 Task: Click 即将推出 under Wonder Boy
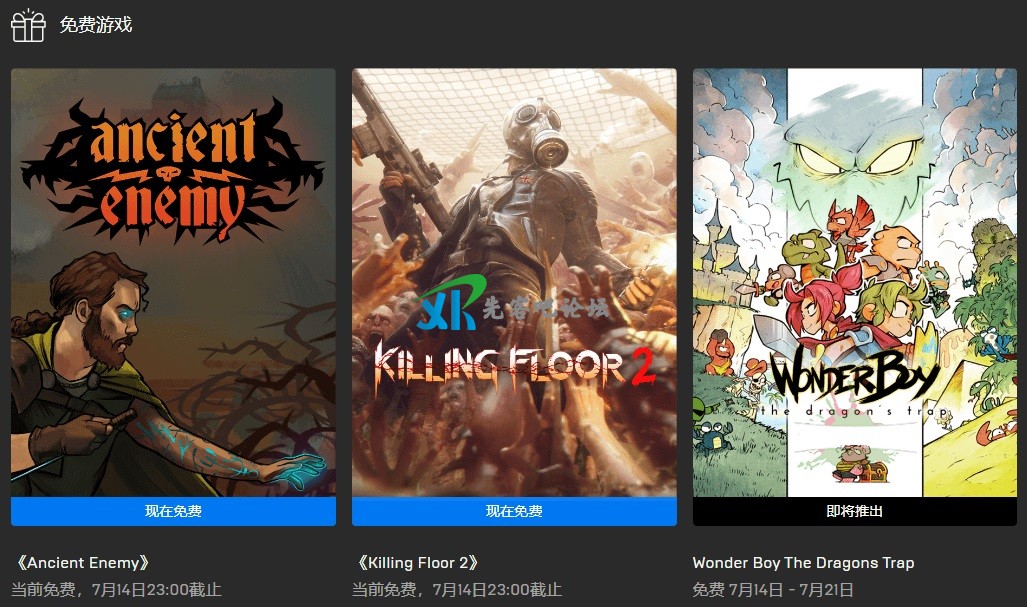point(855,511)
